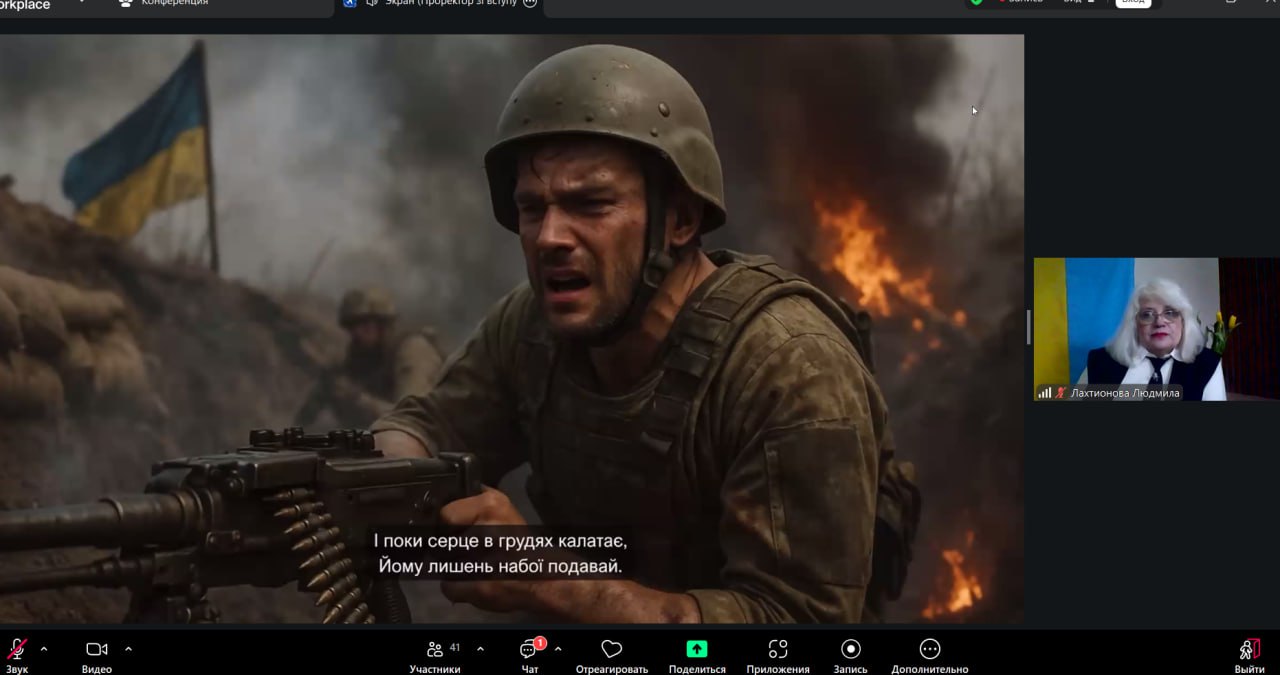Click the green Поделиться share screen icon
The height and width of the screenshot is (675, 1280).
pos(697,650)
